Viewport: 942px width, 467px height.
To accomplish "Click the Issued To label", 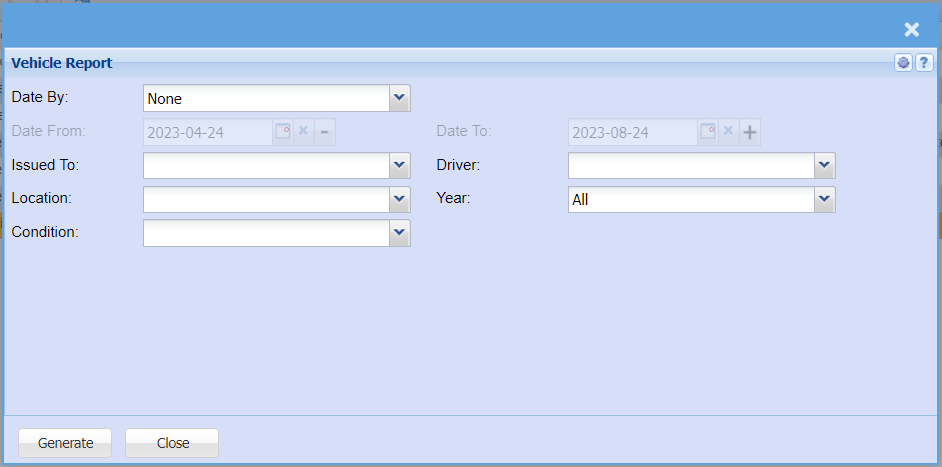I will coord(46,165).
